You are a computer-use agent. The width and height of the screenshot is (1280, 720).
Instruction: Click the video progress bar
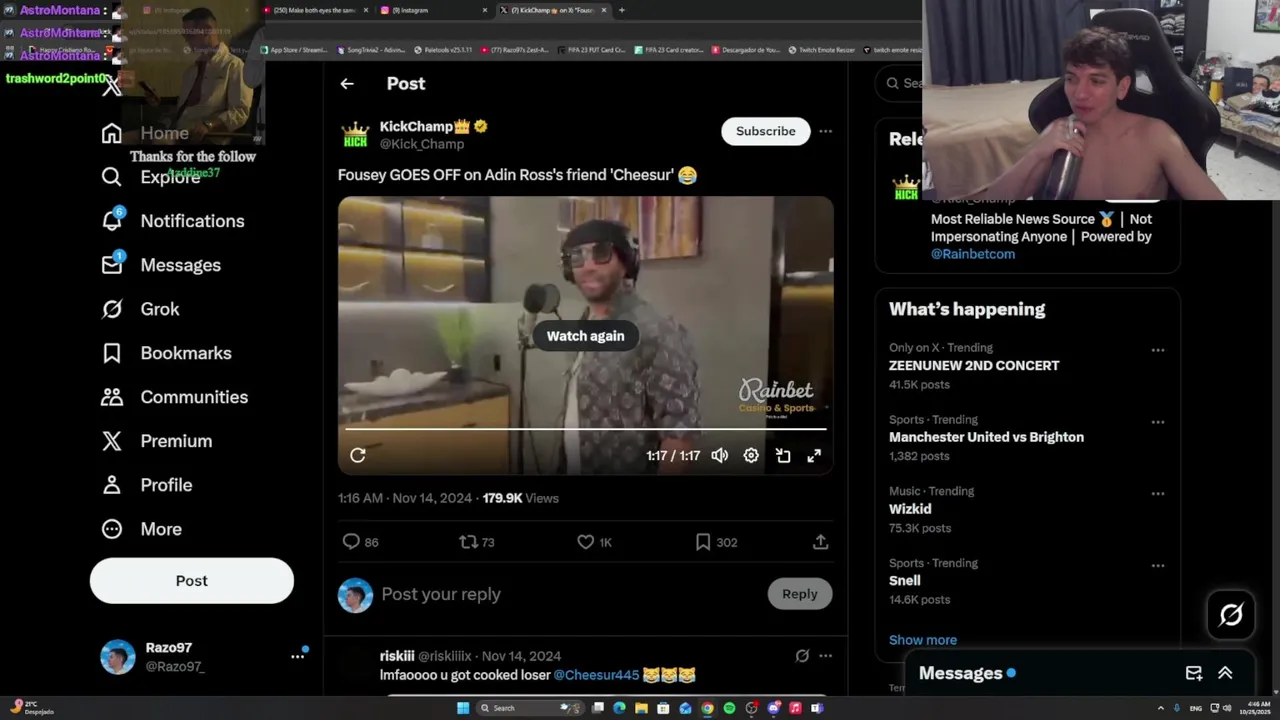[x=585, y=429]
